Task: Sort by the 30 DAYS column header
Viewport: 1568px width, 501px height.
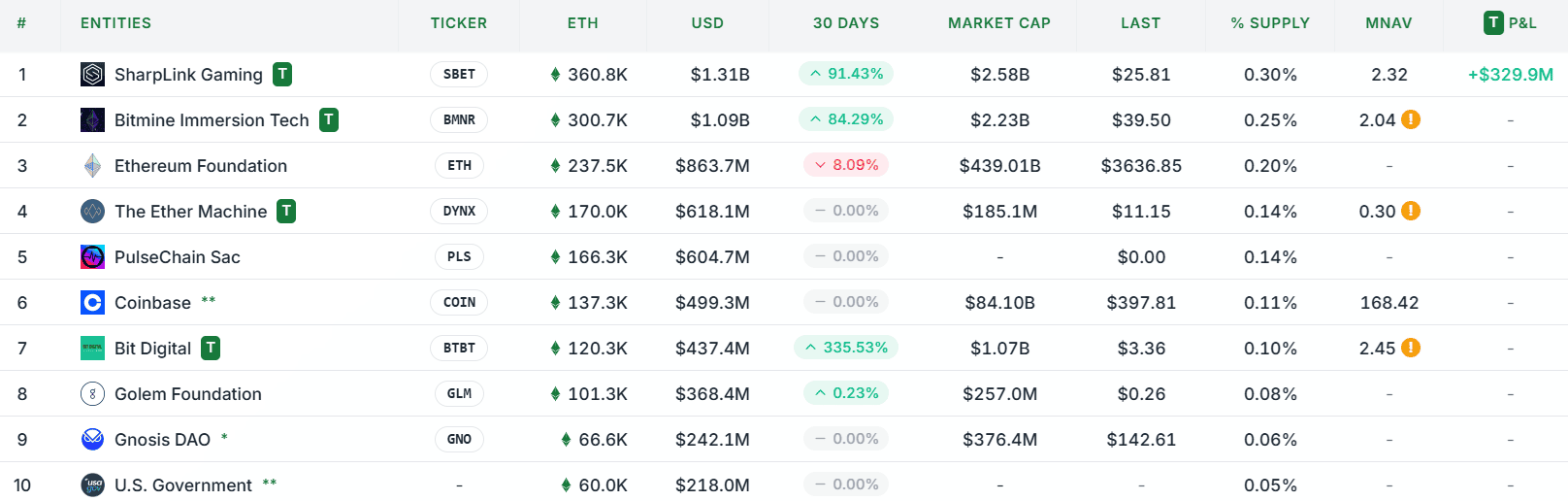Action: (x=846, y=23)
